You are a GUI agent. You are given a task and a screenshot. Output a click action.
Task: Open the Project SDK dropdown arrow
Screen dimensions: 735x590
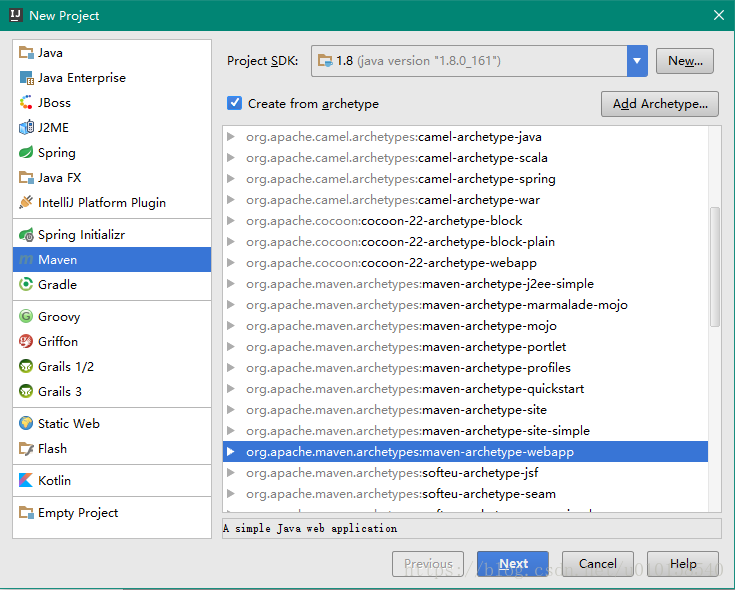[x=637, y=61]
